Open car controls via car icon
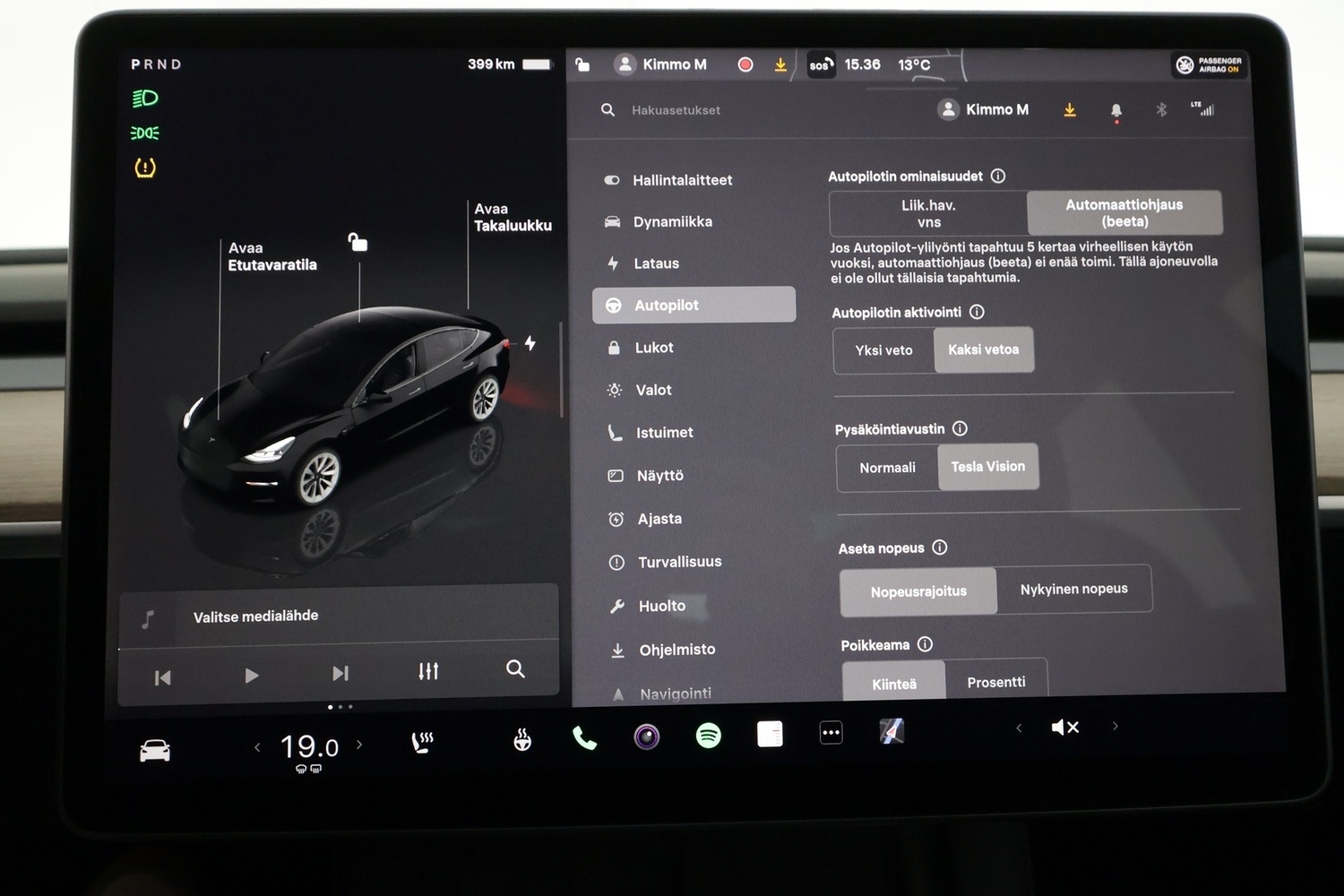 [155, 750]
